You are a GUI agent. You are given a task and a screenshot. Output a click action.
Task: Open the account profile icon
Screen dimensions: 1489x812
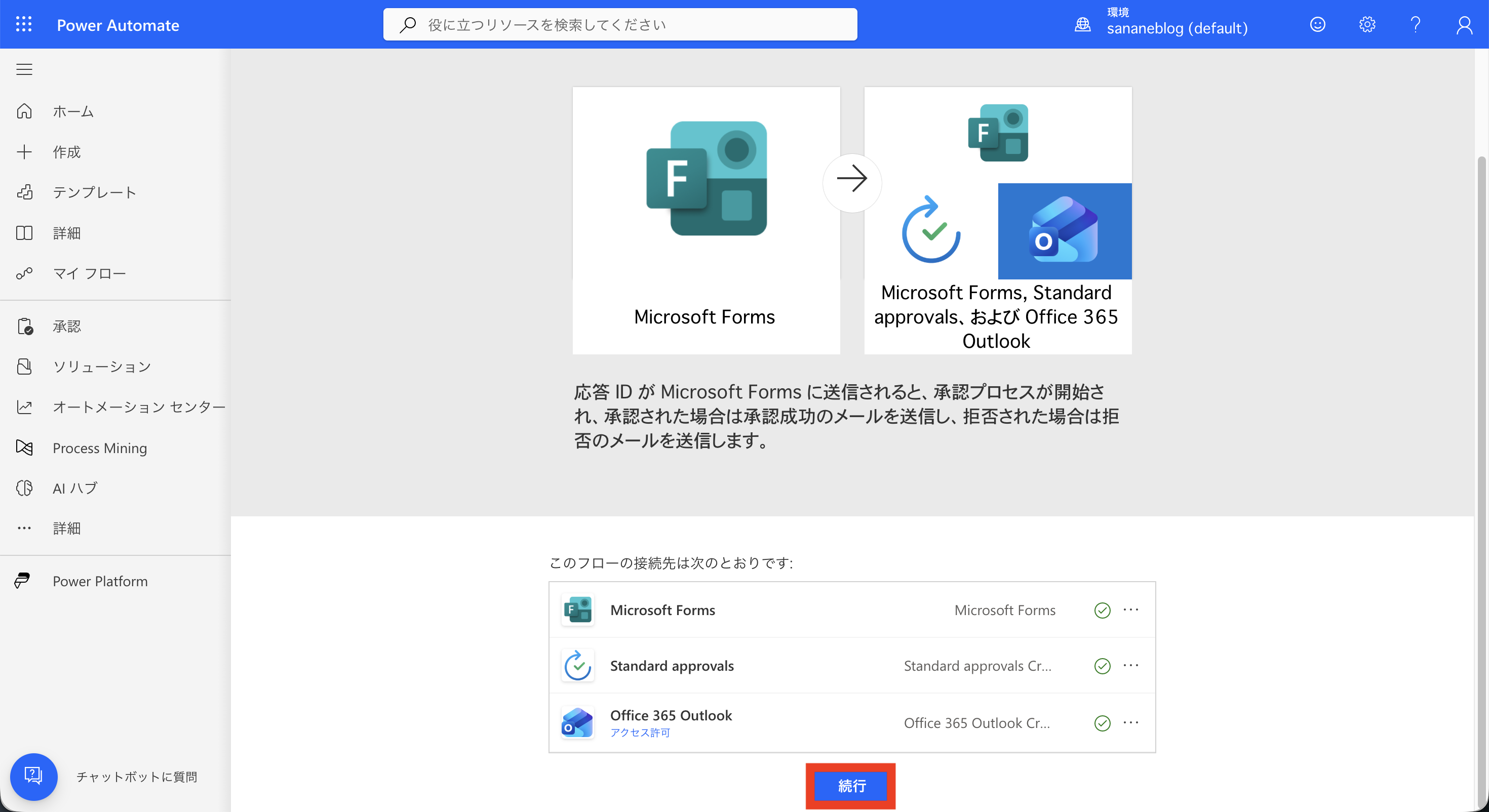pos(1464,25)
